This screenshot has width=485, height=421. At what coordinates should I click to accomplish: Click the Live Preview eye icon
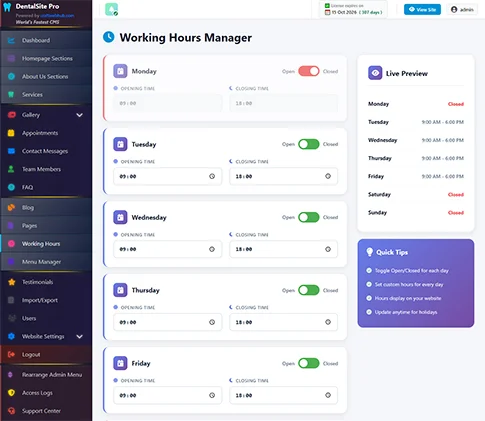tap(375, 73)
